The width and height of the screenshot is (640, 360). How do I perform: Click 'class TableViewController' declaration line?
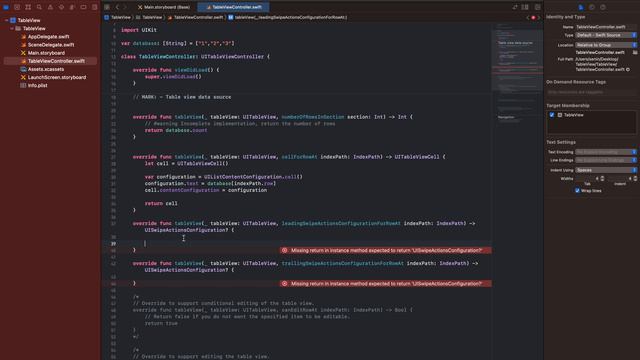tap(195, 57)
